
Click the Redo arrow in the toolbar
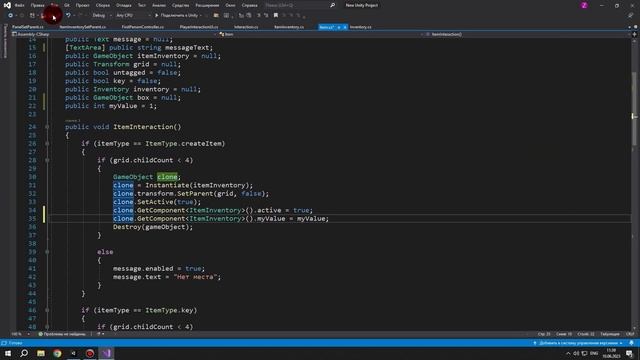click(80, 16)
